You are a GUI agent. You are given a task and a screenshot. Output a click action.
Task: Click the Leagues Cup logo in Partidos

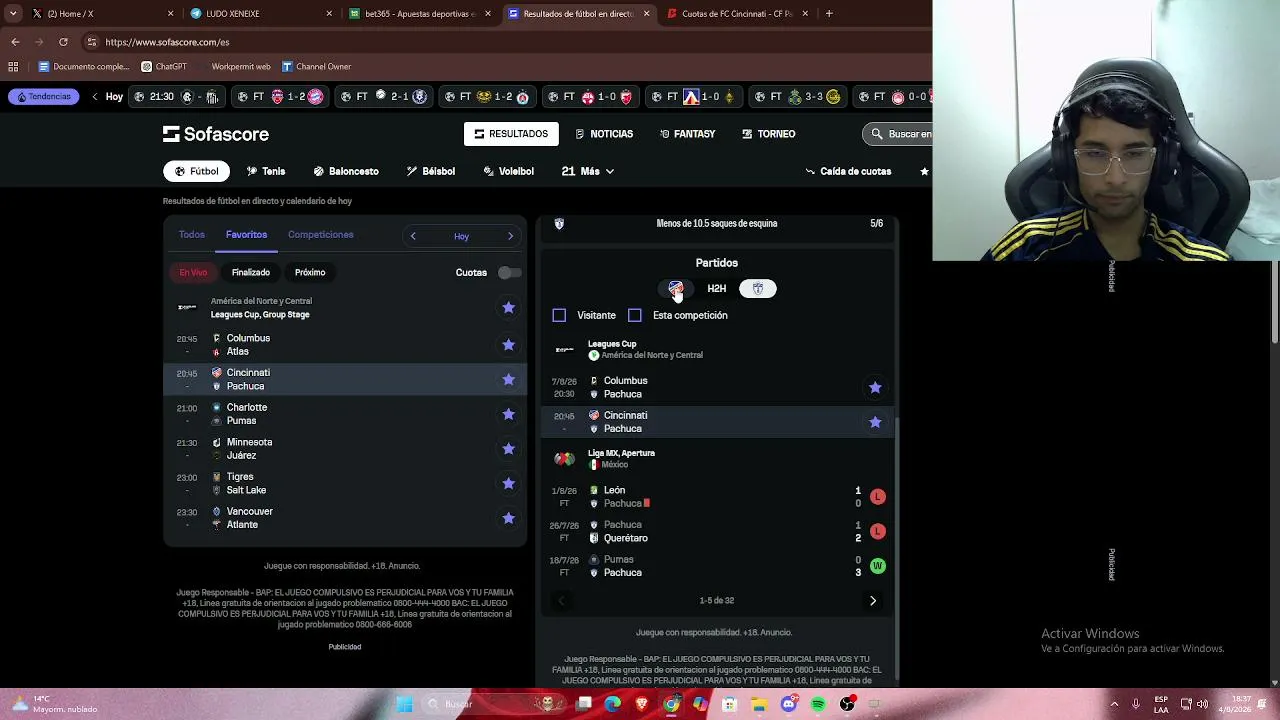pos(565,349)
